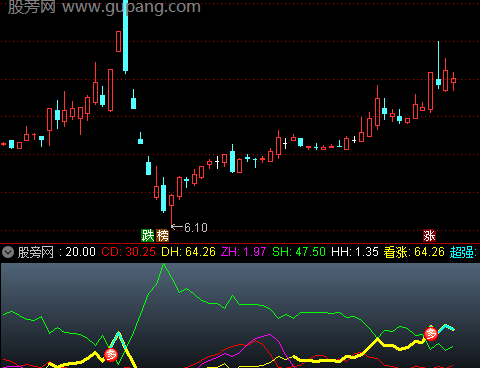Select the 6.10 low price label
Image resolution: width=480 pixels, height=368 pixels.
(x=196, y=228)
